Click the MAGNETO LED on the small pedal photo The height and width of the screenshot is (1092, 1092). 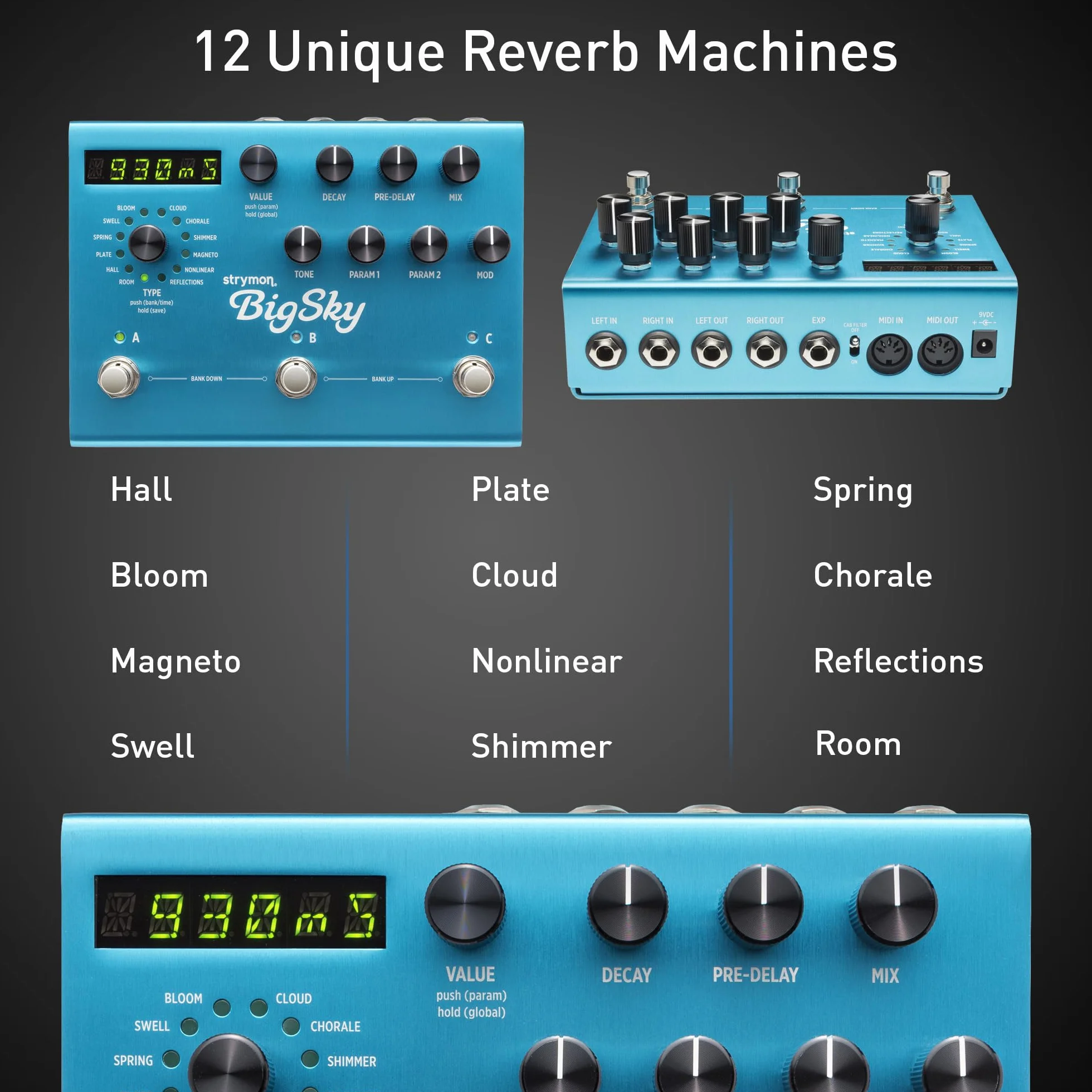click(x=185, y=255)
